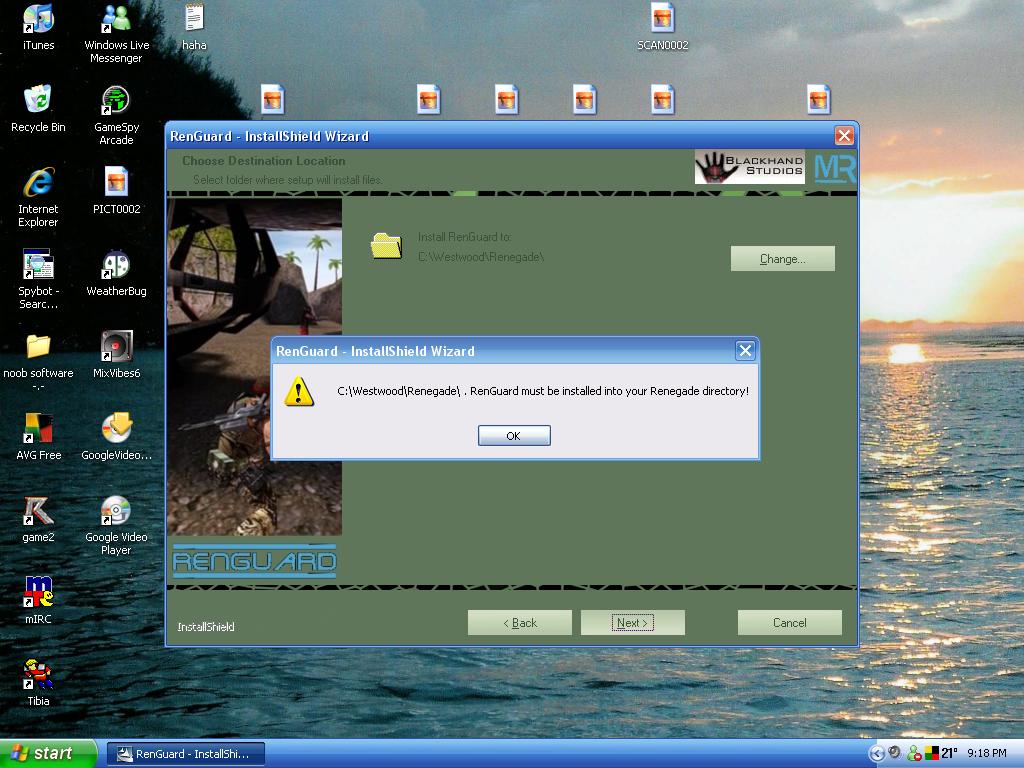Screen dimensions: 1024x768
Task: Click OK in the RenGuard error dialog
Action: (x=513, y=436)
